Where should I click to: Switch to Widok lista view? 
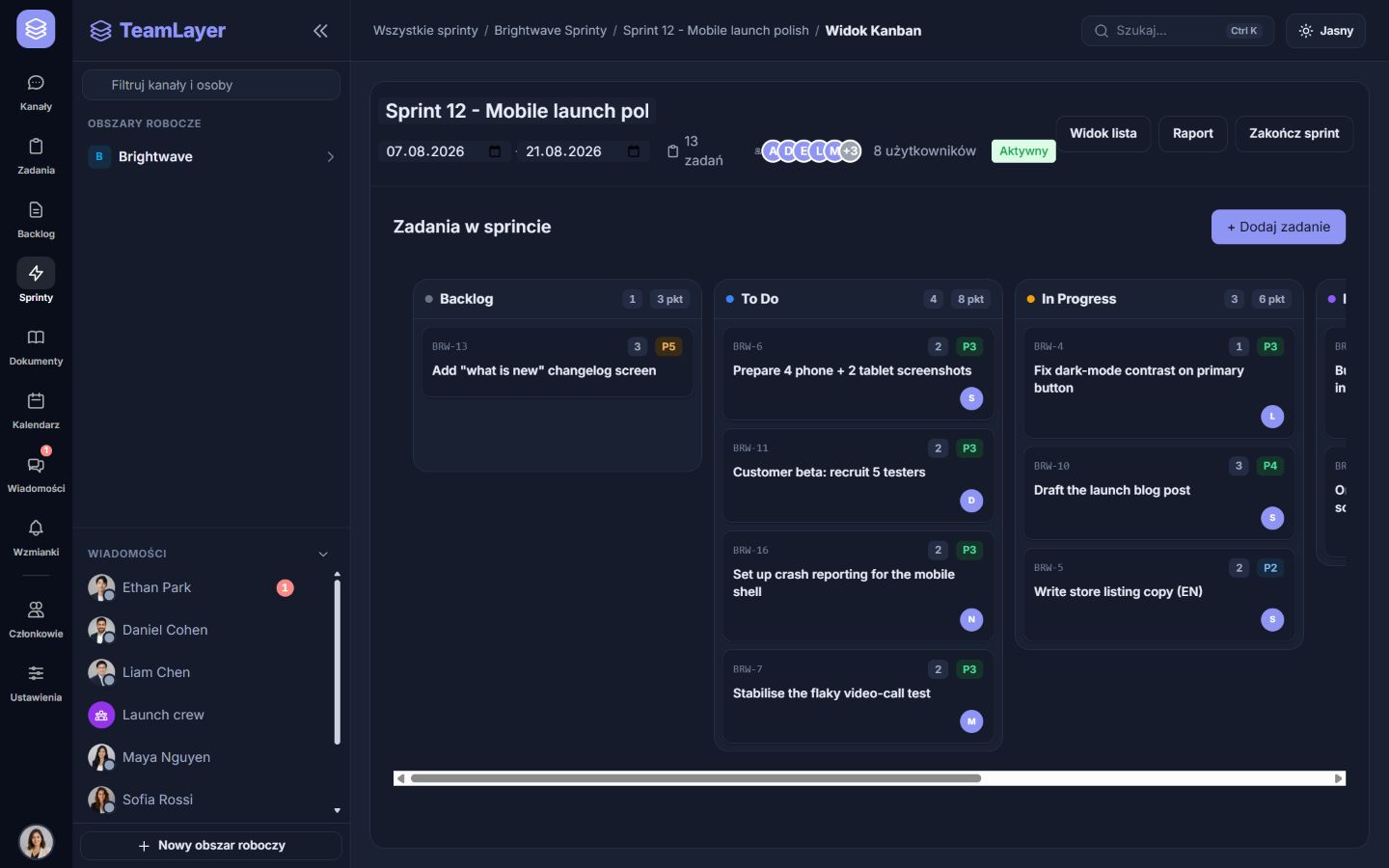1103,133
